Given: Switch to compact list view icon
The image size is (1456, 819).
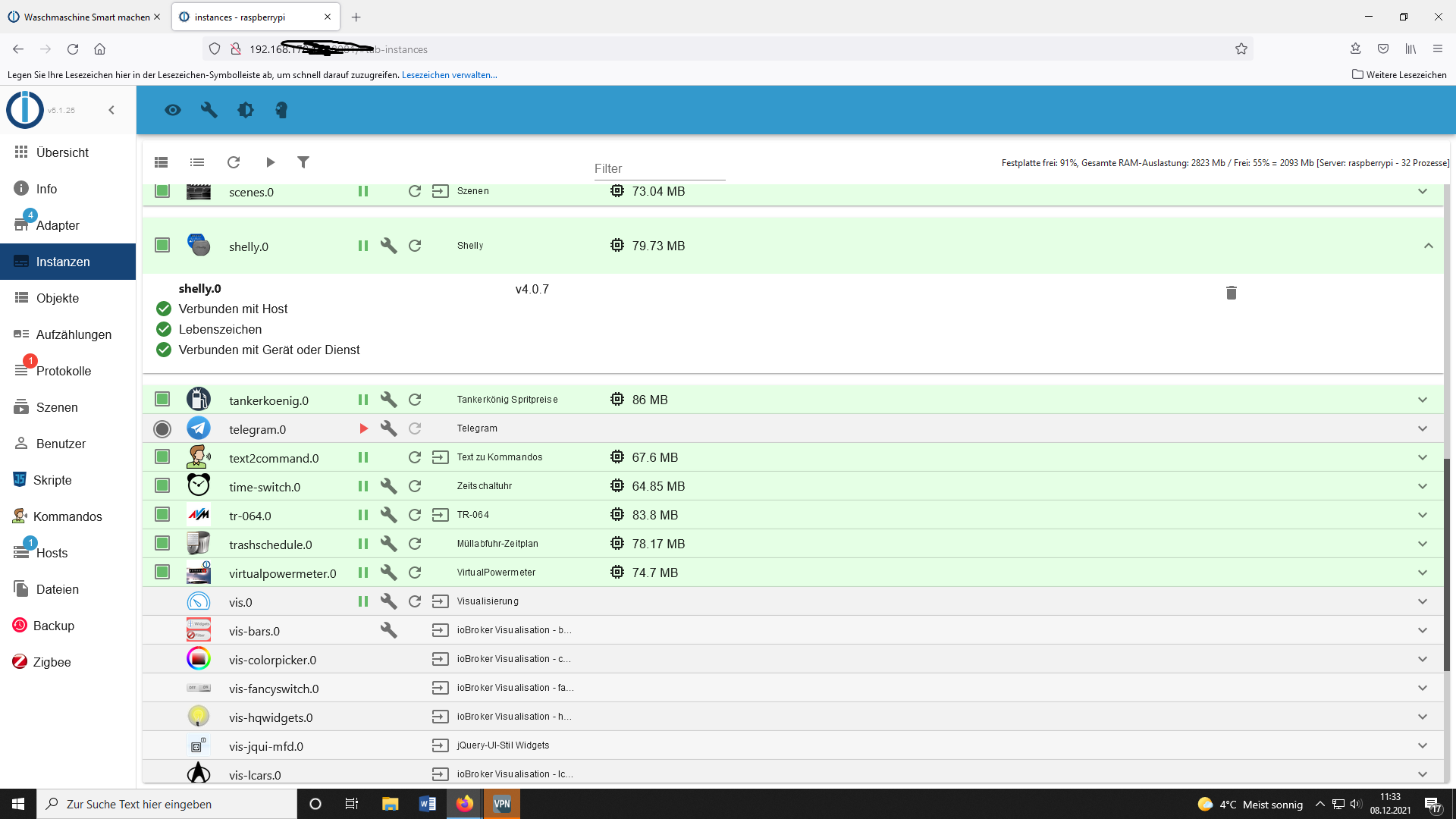Looking at the screenshot, I should pos(197,162).
